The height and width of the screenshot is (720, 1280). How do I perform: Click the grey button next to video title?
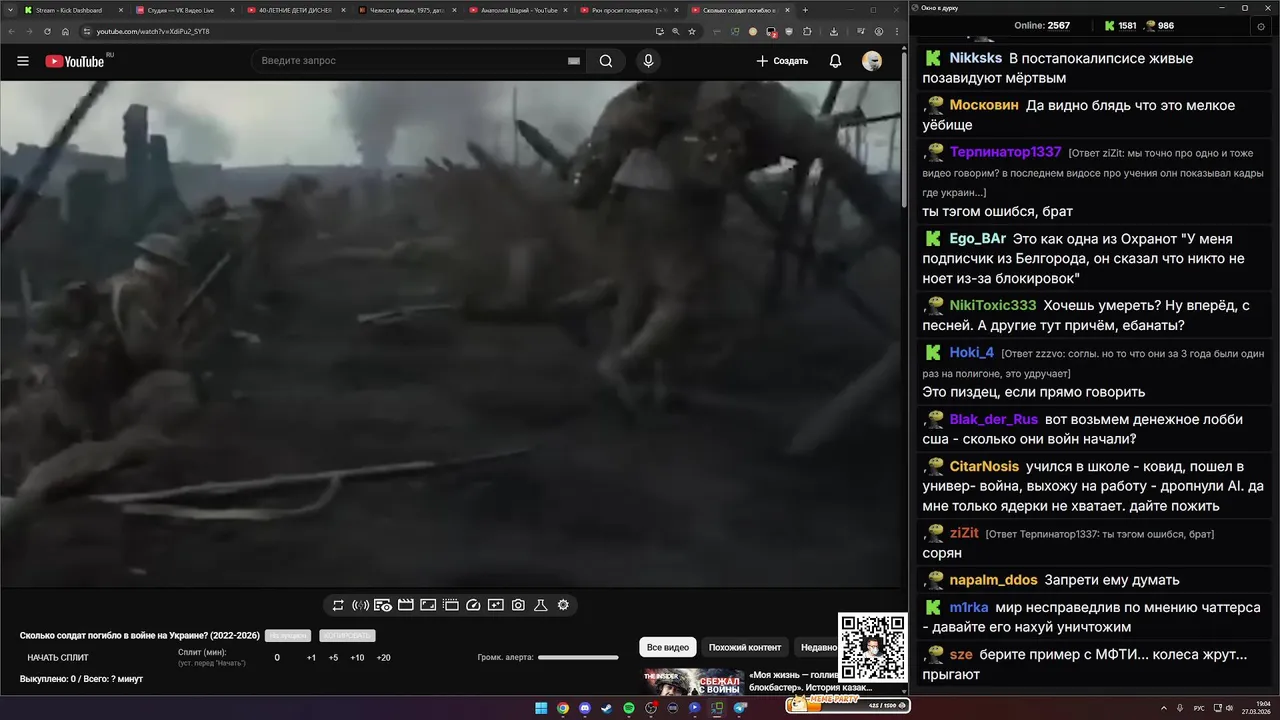tap(288, 636)
